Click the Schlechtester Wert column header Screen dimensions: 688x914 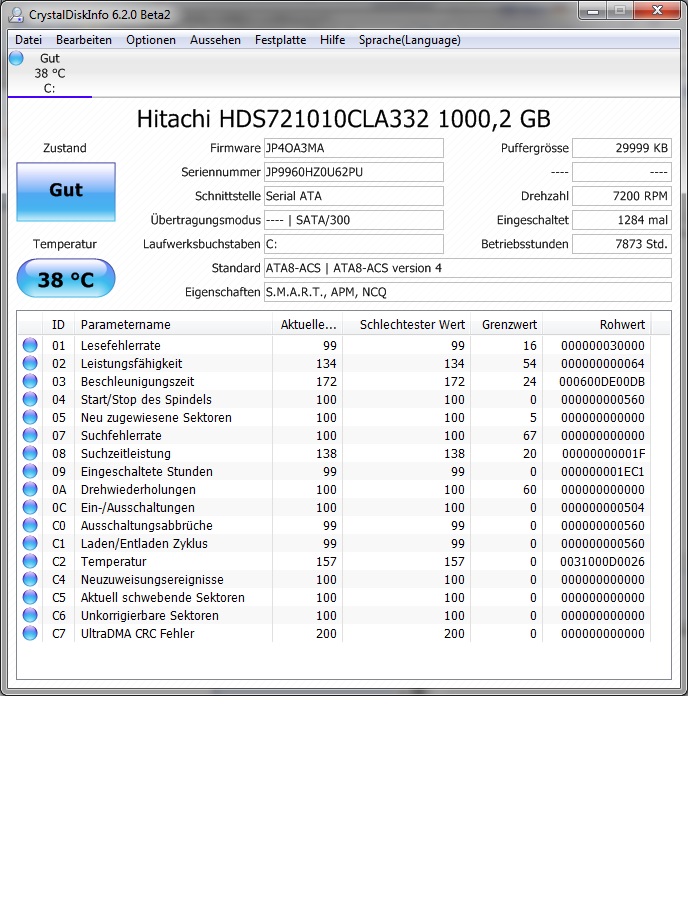point(407,325)
